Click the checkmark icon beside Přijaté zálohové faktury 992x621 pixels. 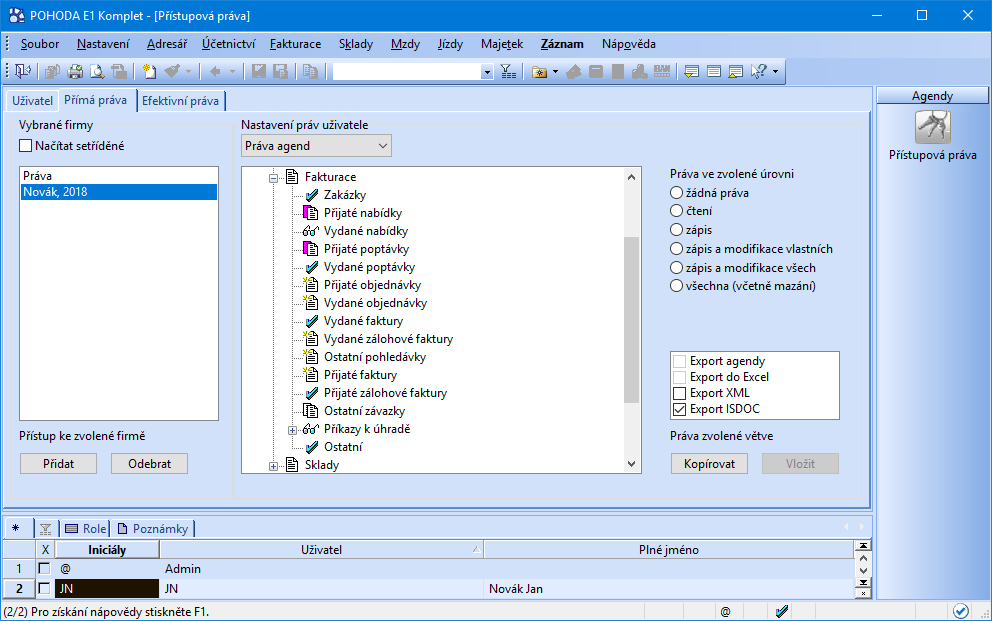coord(311,393)
